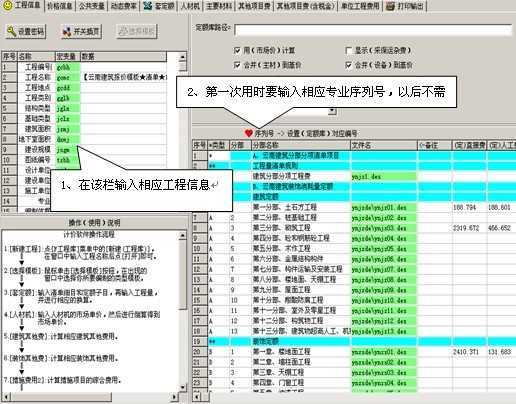Switch to the 人材机 tab
Viewport: 516px width, 404px height.
tap(190, 6)
